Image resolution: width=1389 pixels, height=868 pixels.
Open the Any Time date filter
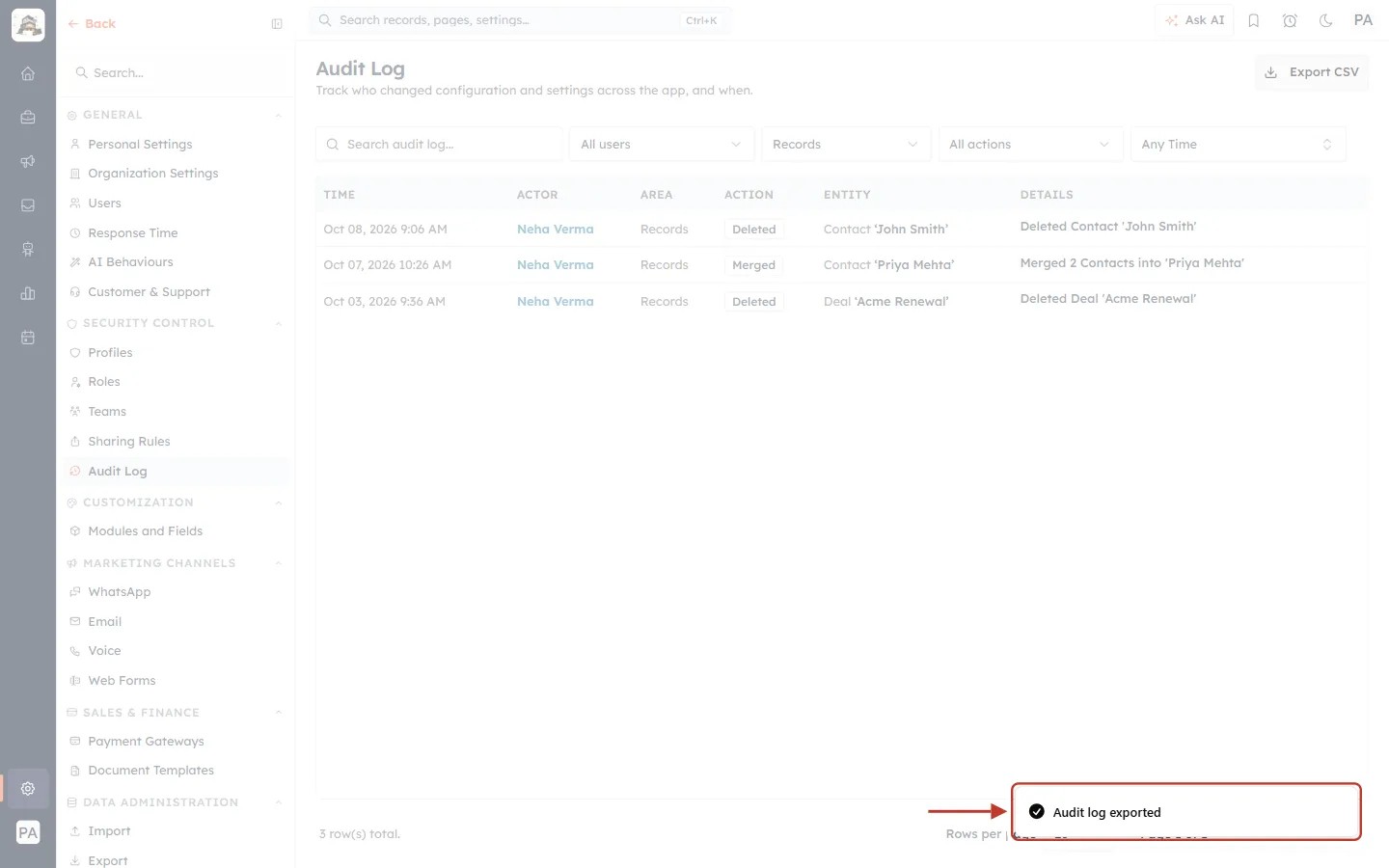[1238, 145]
